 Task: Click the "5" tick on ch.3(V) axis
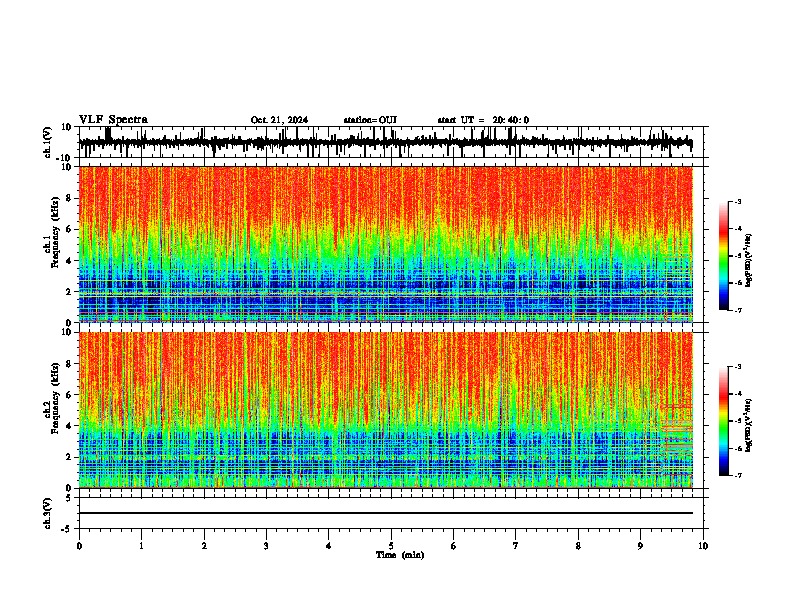click(x=70, y=498)
